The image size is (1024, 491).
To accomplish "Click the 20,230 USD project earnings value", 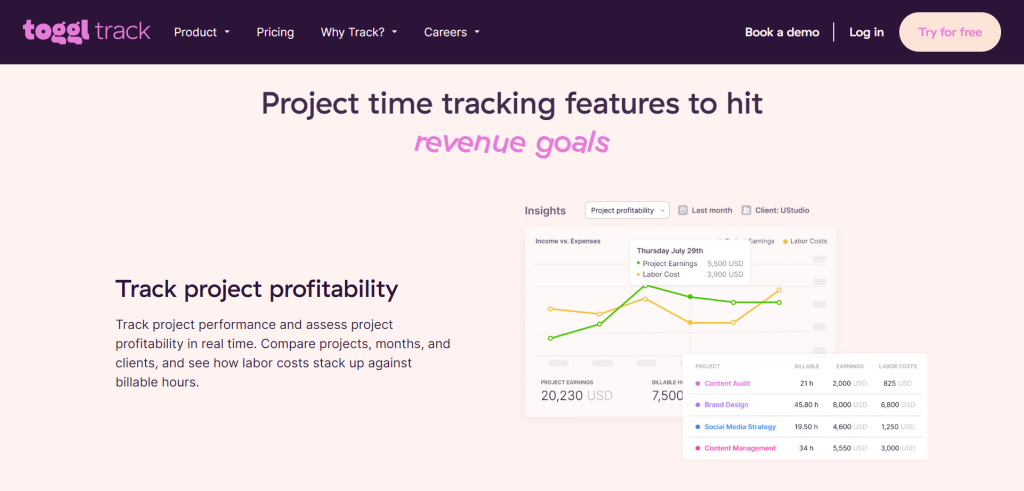I will point(577,395).
